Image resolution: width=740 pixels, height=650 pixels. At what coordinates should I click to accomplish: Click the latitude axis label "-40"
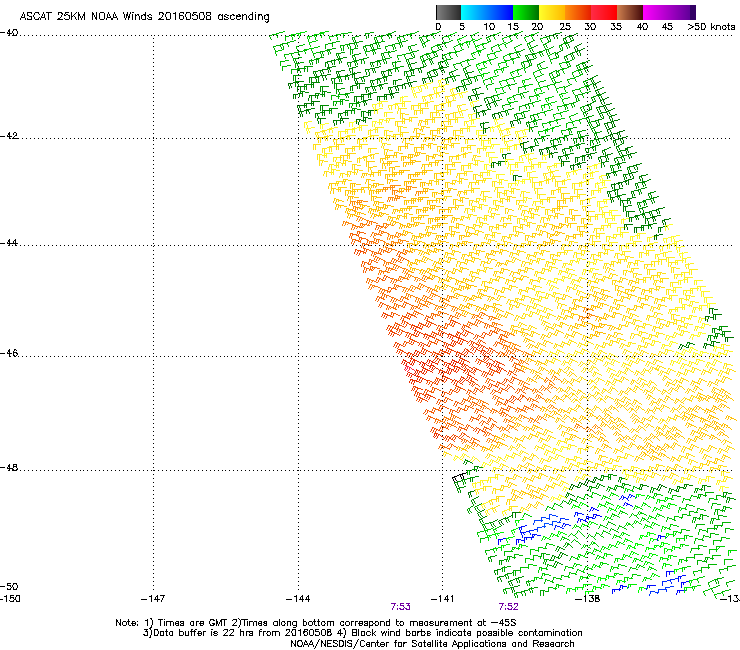pos(9,33)
